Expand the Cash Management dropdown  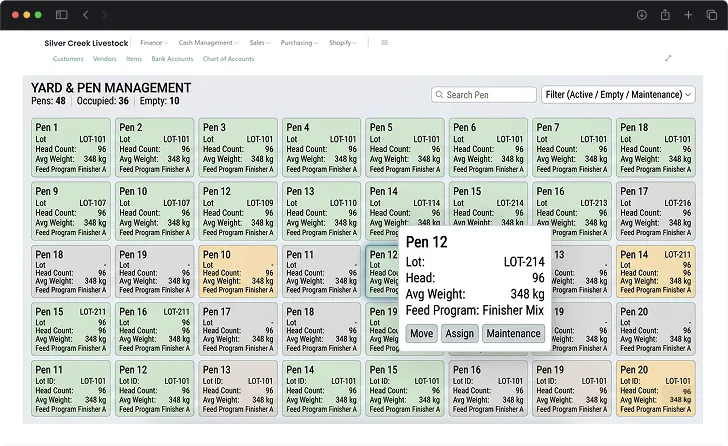208,43
